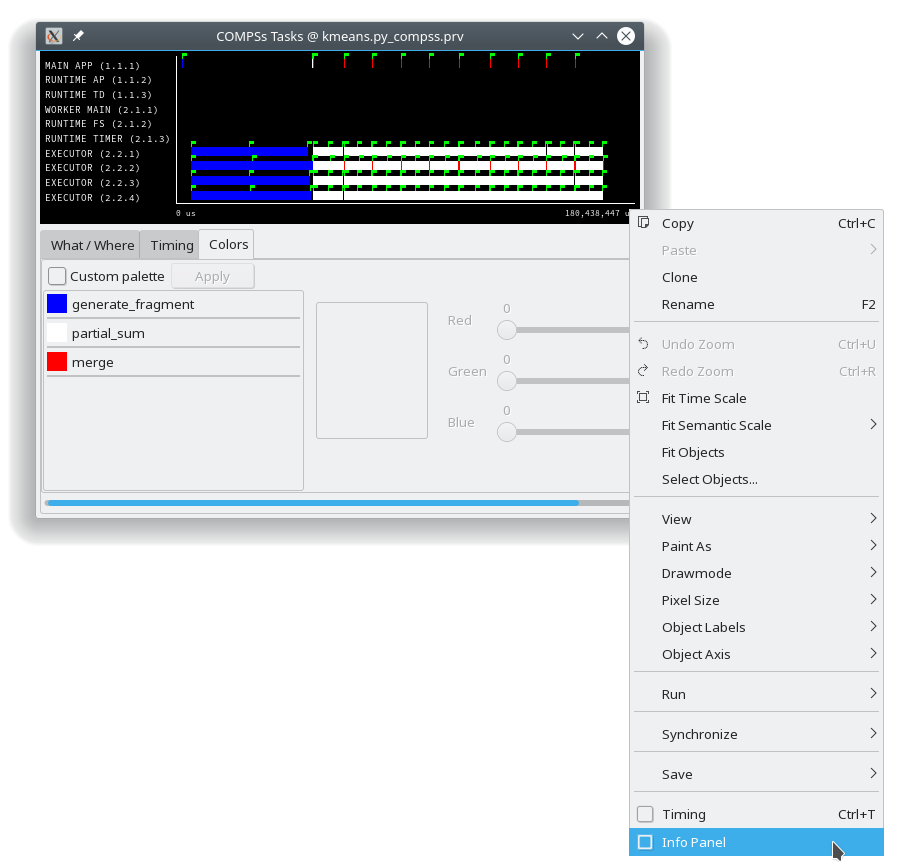Click the RUNTIME FS (2.1.2) row label
898x862 pixels.
click(x=99, y=124)
